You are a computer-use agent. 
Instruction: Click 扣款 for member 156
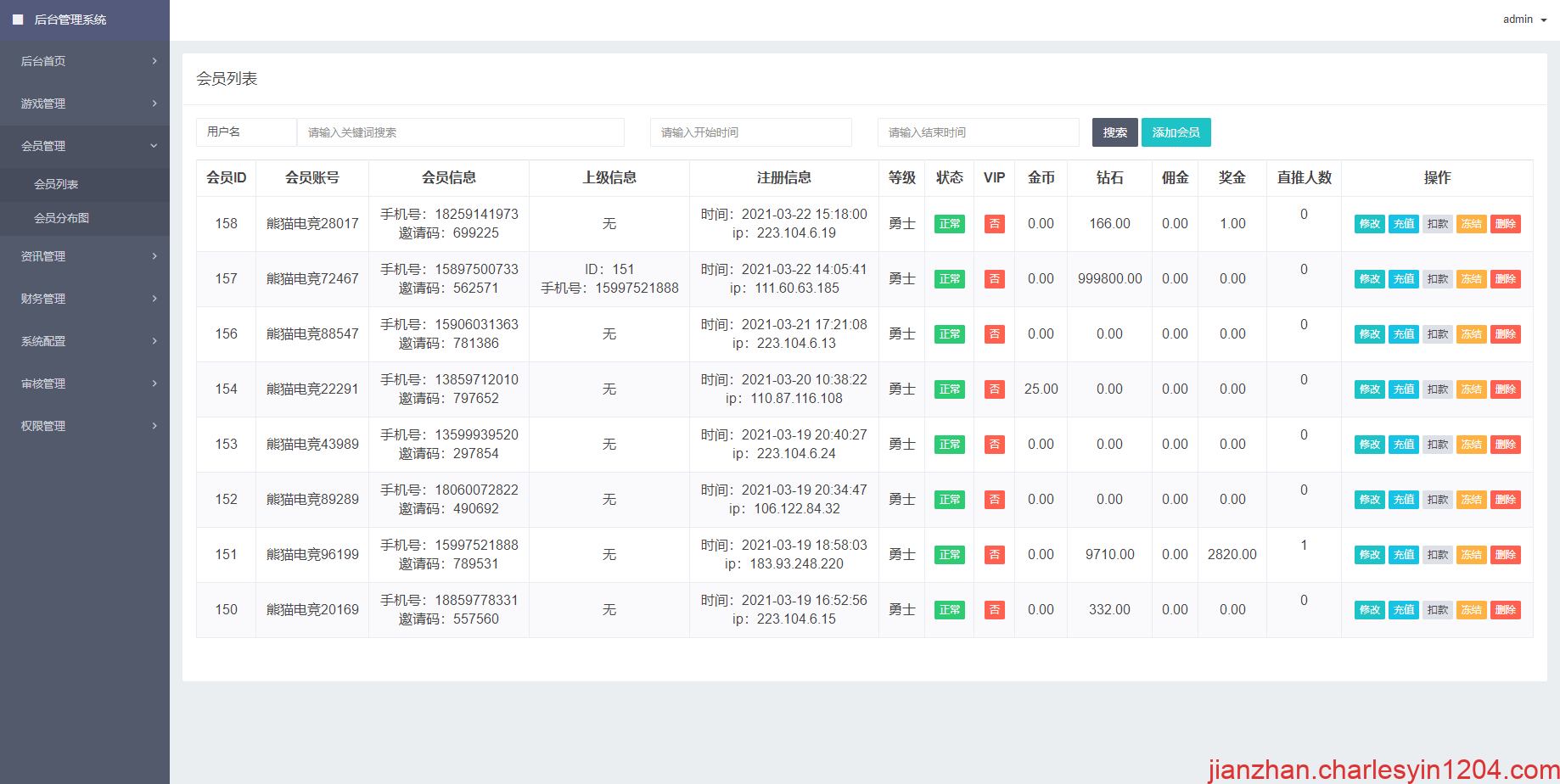[x=1437, y=334]
